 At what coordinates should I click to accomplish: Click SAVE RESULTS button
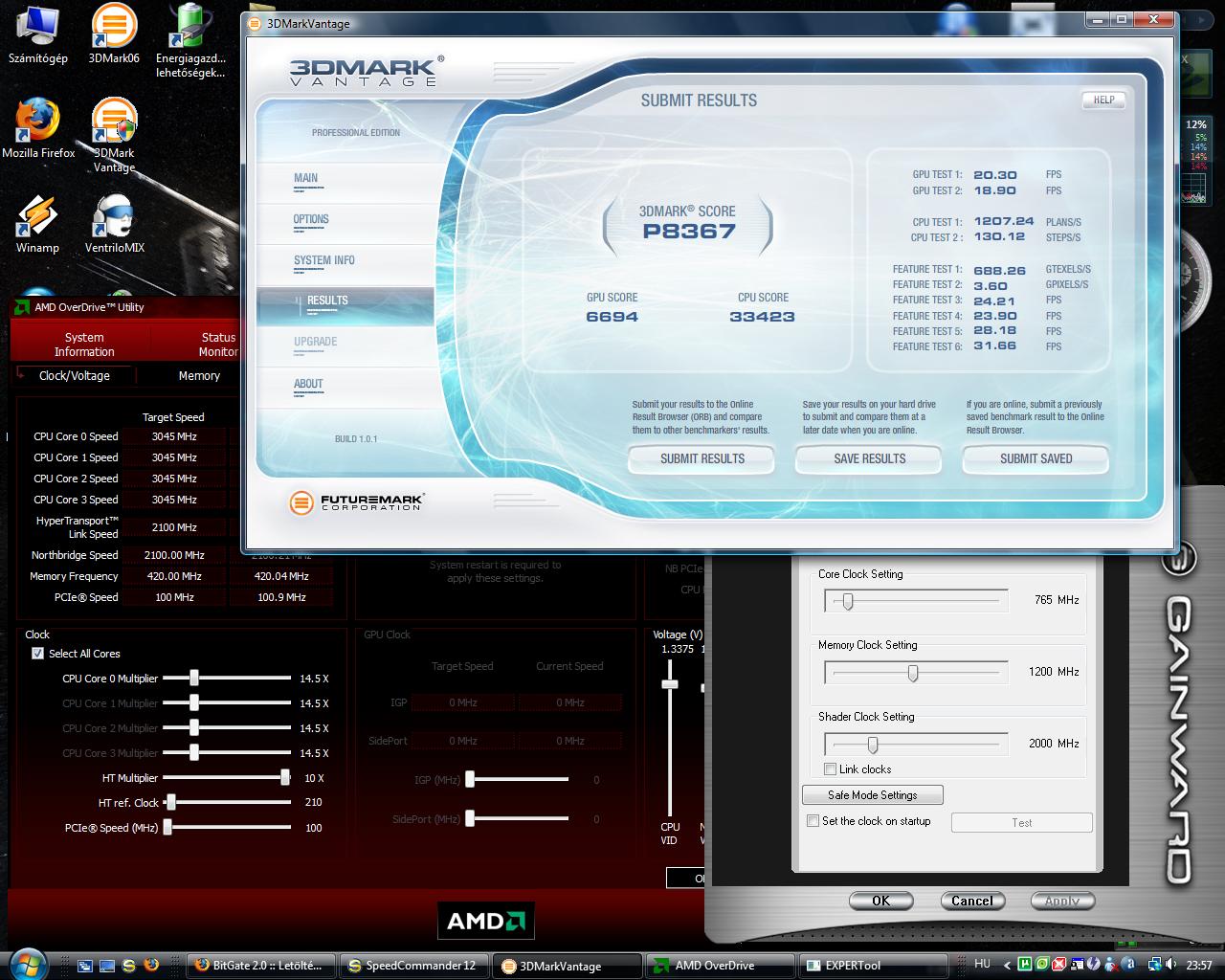click(869, 458)
